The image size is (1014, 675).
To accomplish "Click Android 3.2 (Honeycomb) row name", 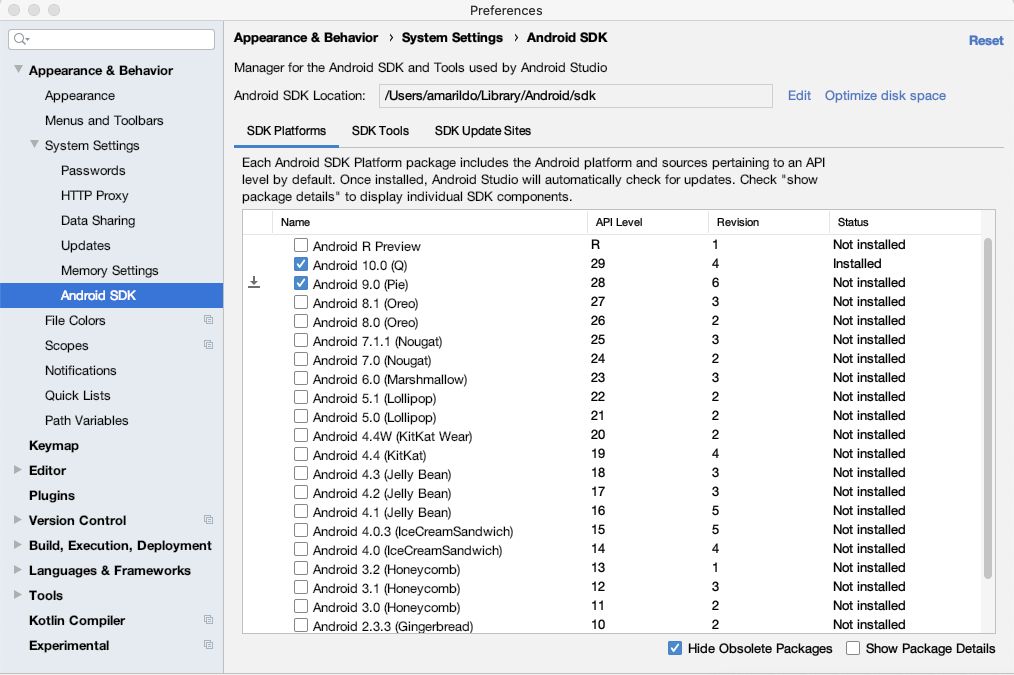I will tap(387, 570).
